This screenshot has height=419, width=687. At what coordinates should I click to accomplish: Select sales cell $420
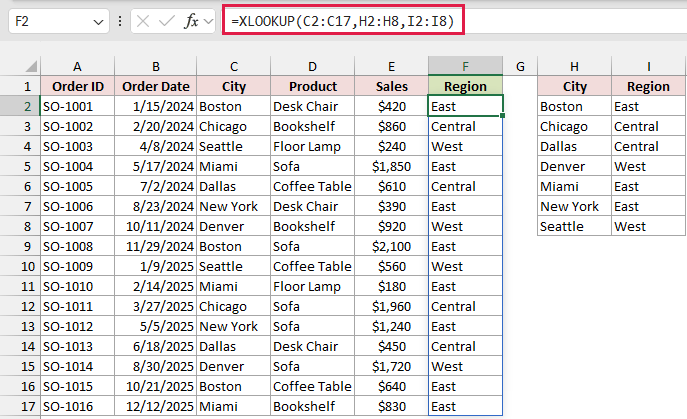tap(391, 107)
